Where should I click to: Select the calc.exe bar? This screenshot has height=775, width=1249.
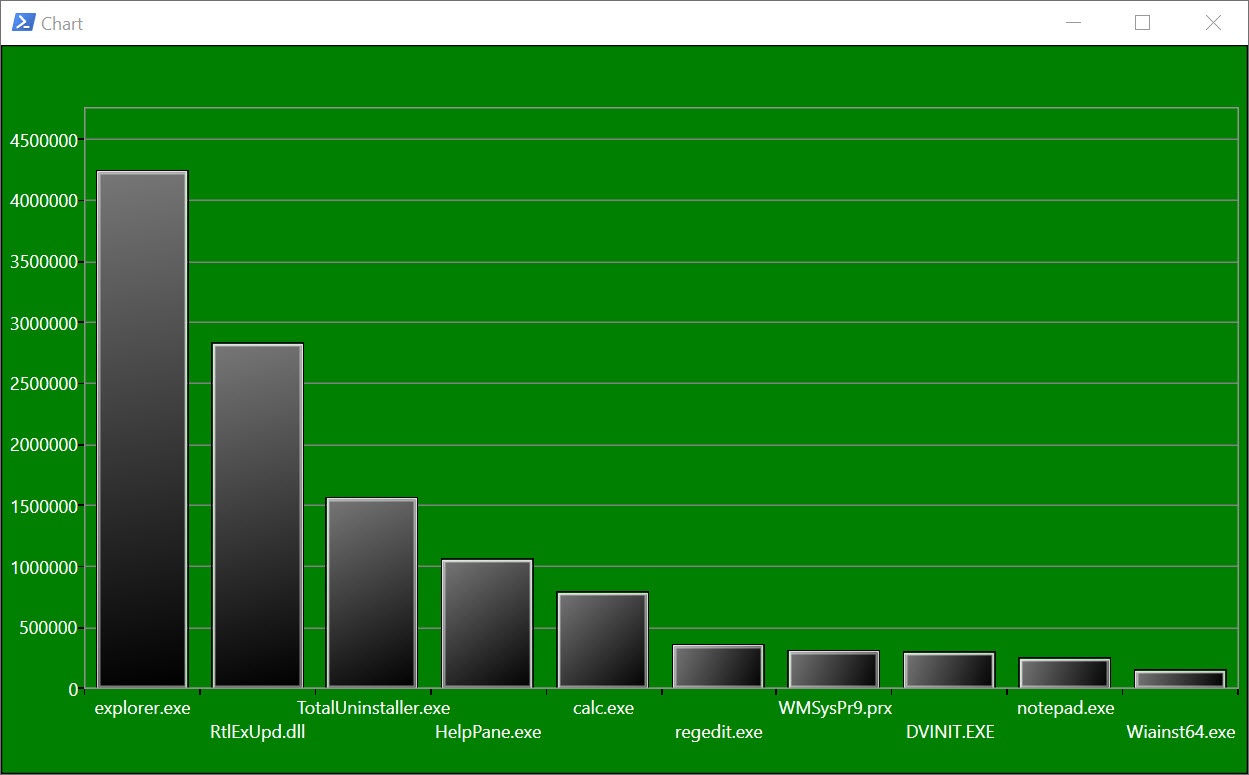point(603,640)
